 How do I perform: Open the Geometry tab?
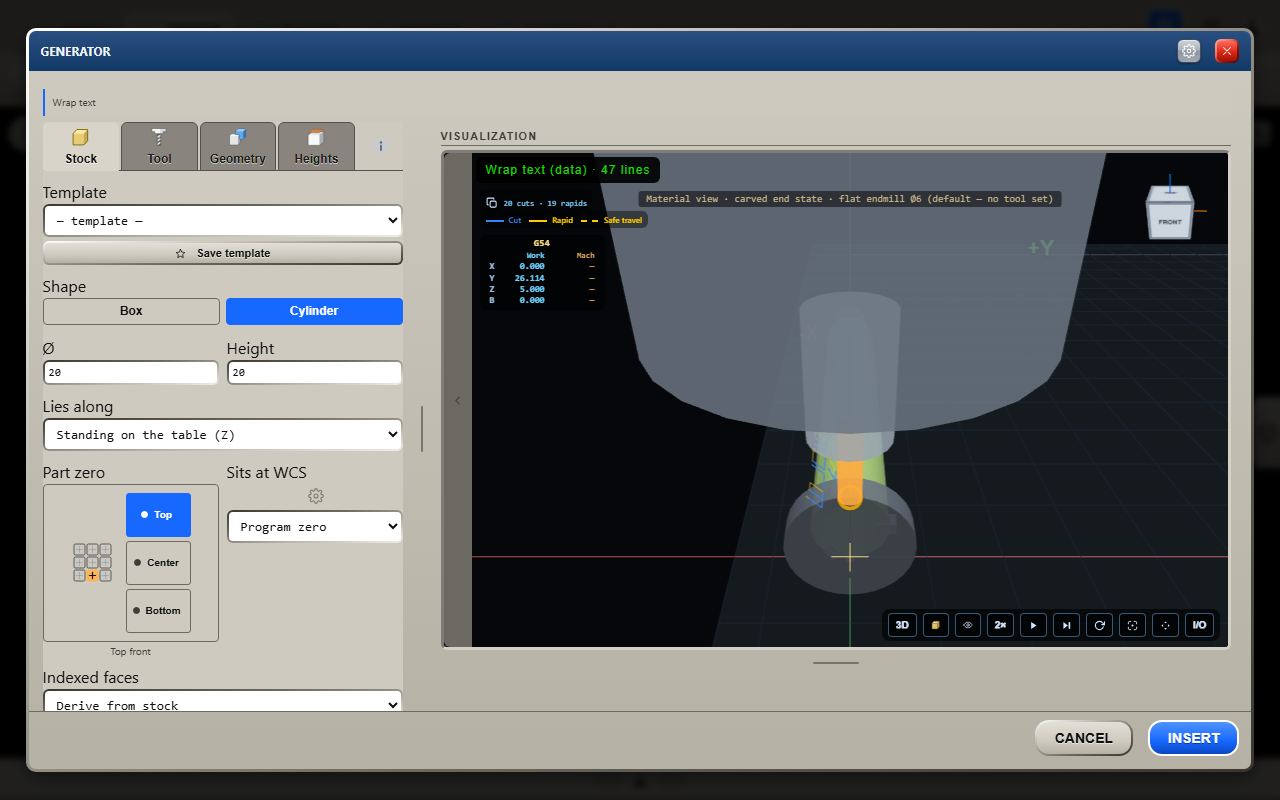click(x=238, y=146)
